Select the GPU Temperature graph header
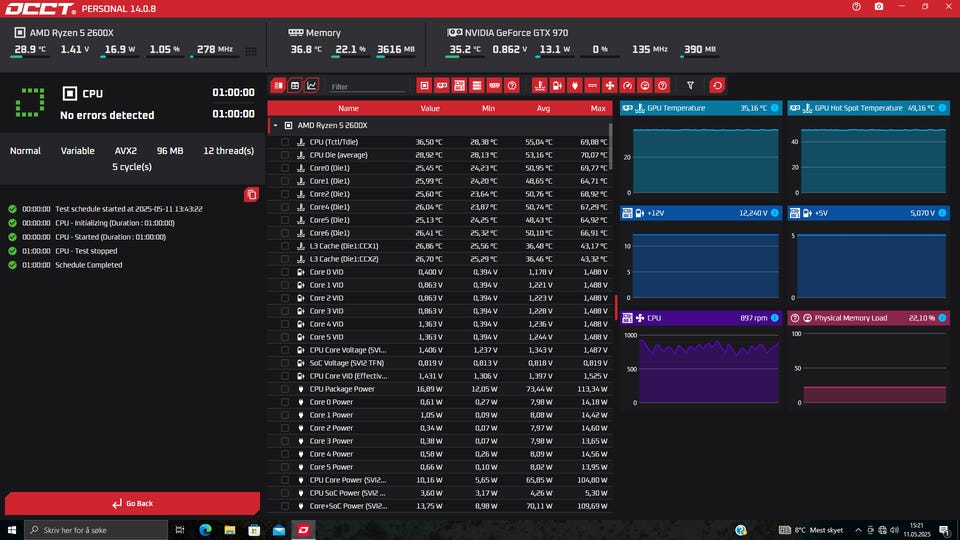The image size is (960, 540). (x=700, y=108)
